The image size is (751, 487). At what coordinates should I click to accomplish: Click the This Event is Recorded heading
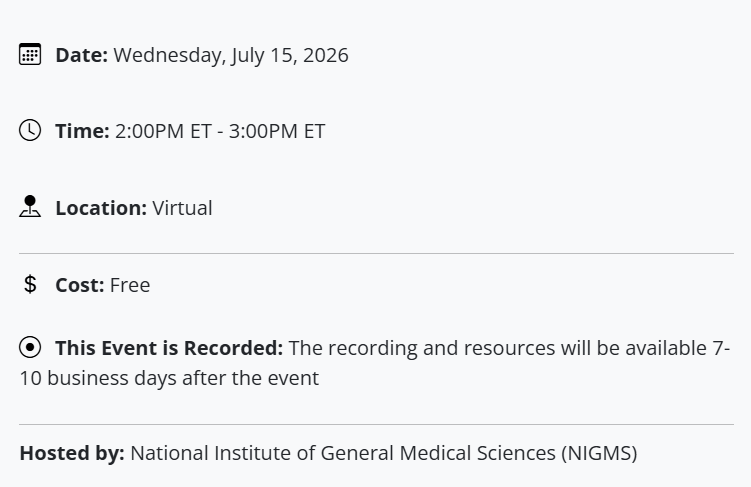[x=169, y=348]
